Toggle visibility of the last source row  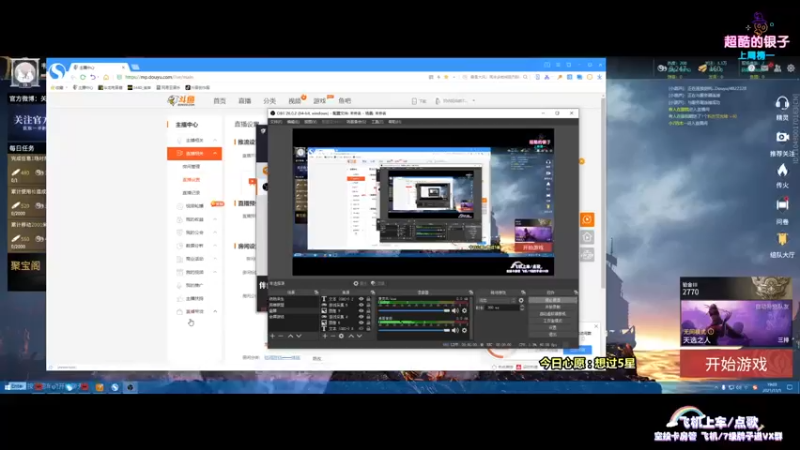[361, 329]
